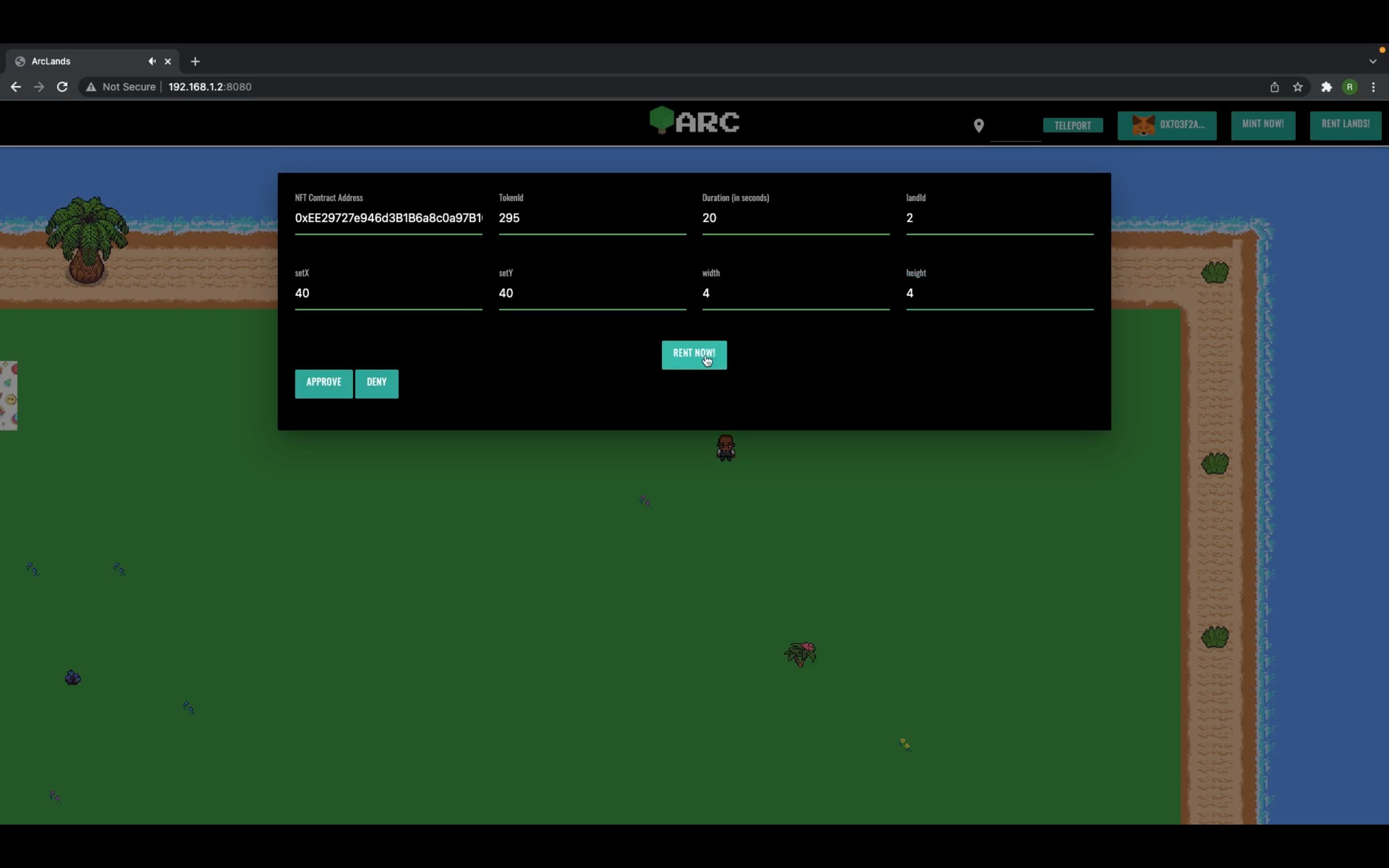Reload the ArcLands page
Screen dimensions: 1389x868
62,87
